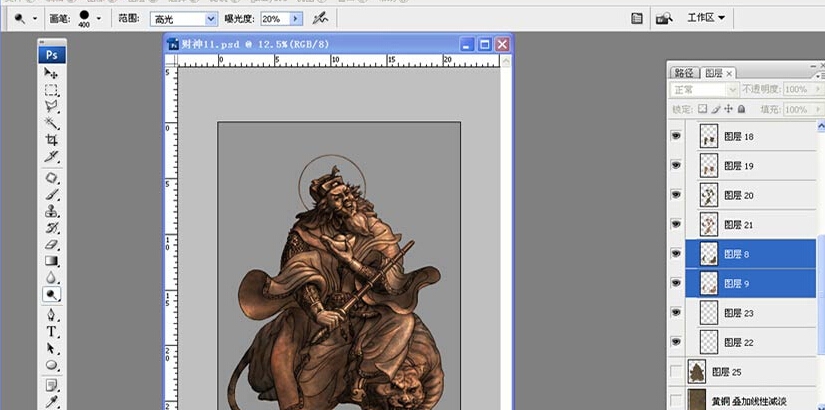Select the Healing Brush patch tool
This screenshot has width=825, height=410.
click(x=51, y=178)
